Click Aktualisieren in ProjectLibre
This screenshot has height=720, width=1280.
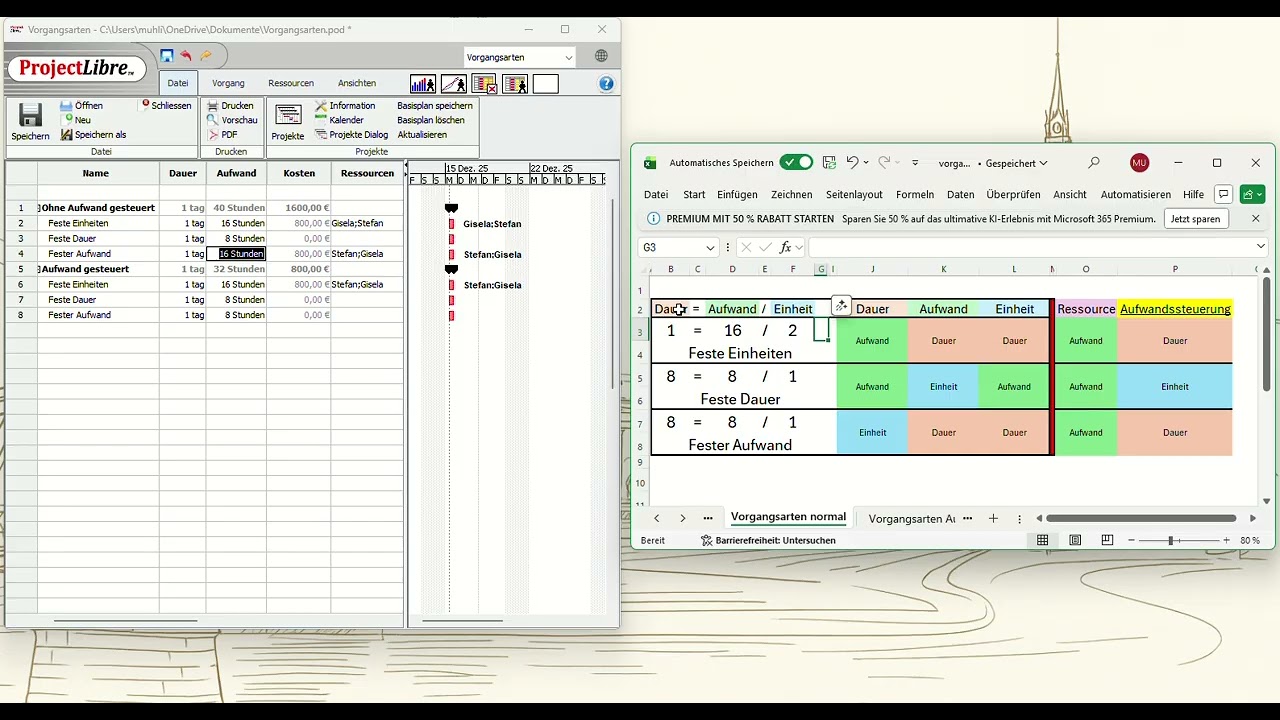[x=422, y=135]
